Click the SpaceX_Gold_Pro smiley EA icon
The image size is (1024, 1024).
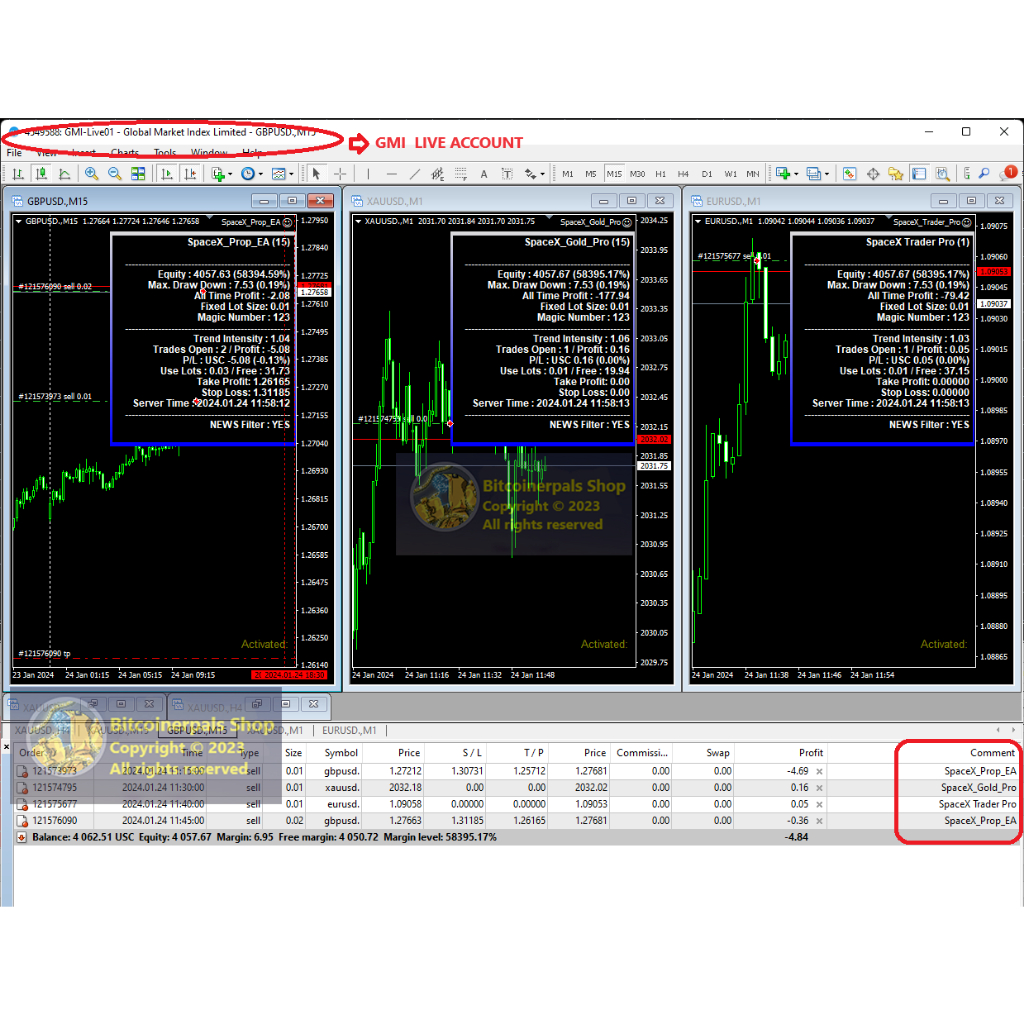point(628,222)
